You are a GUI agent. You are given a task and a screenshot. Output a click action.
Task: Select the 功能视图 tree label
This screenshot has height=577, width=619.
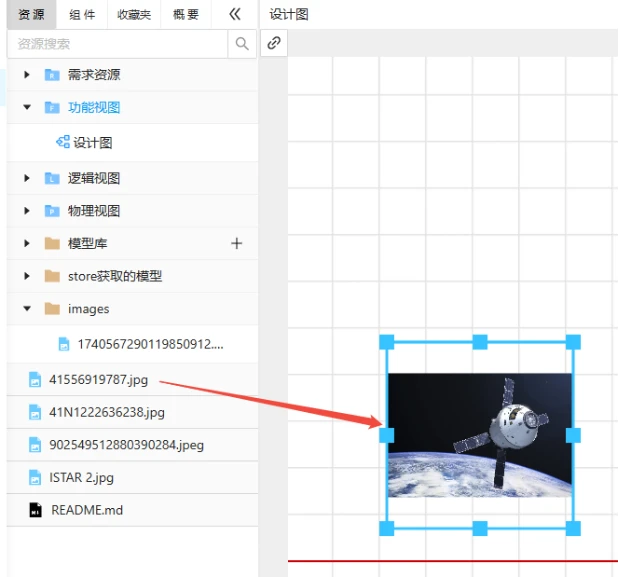click(94, 107)
